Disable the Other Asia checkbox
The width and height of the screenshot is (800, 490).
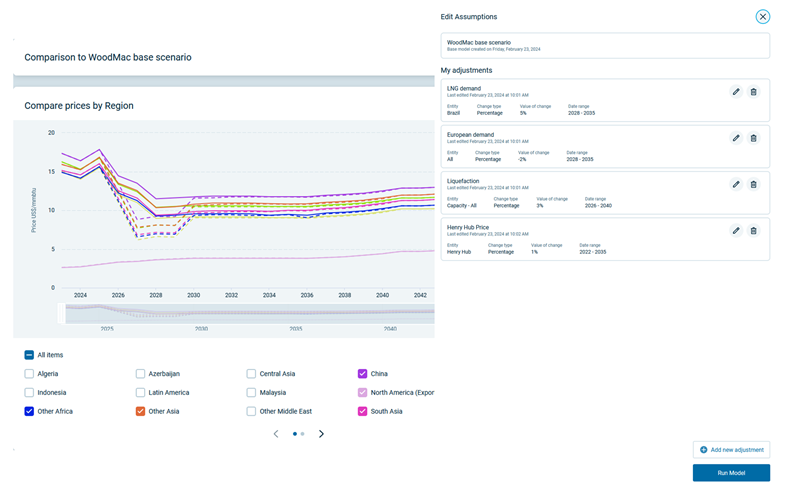[141, 411]
